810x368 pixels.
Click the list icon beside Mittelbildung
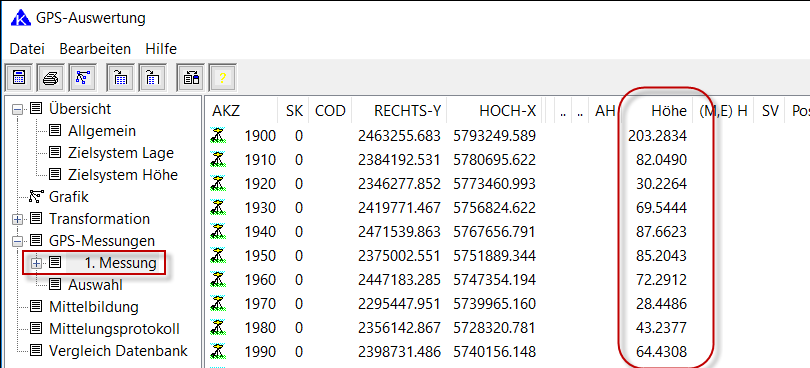(36, 306)
